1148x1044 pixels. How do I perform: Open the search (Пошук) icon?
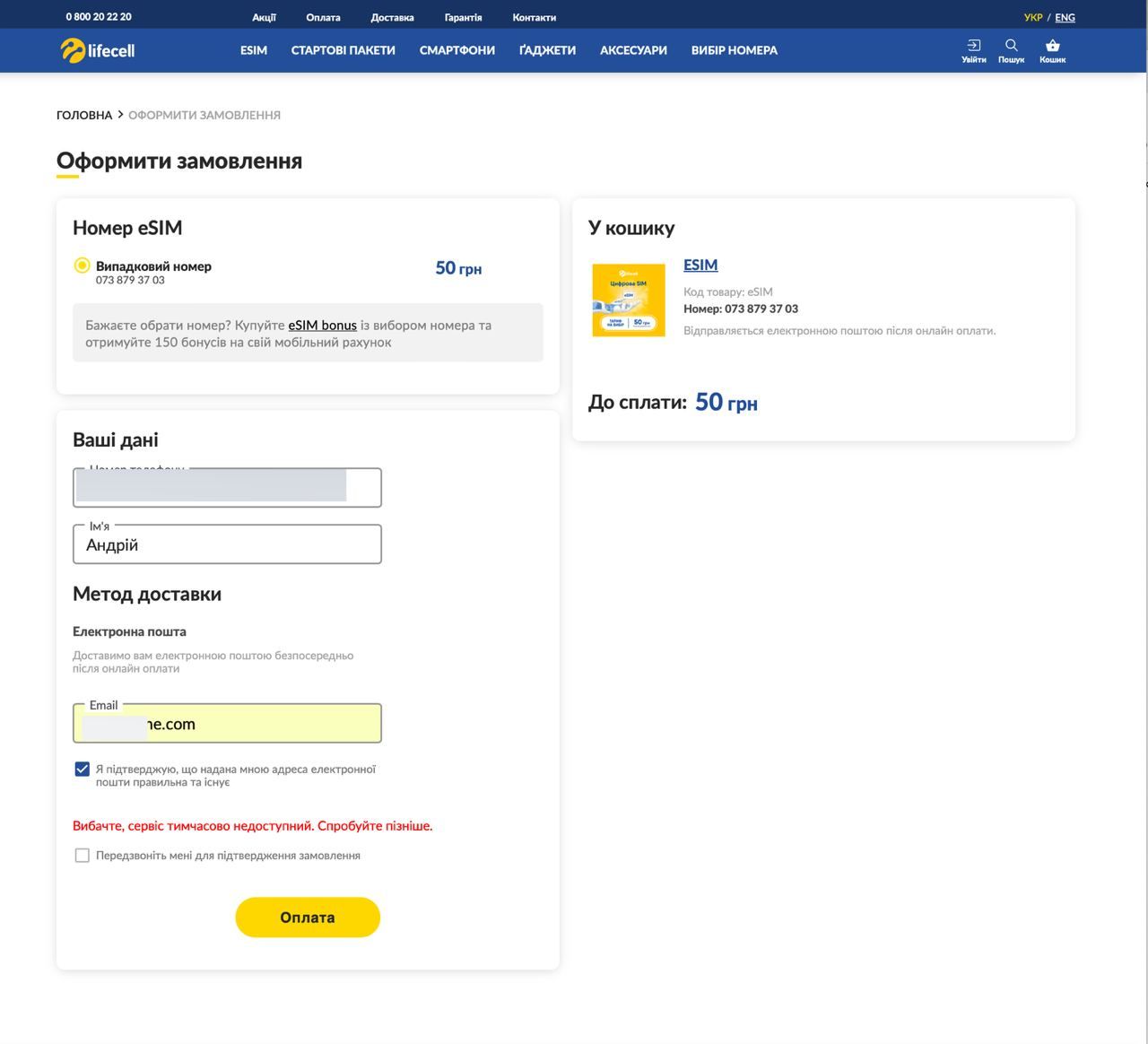[1011, 50]
